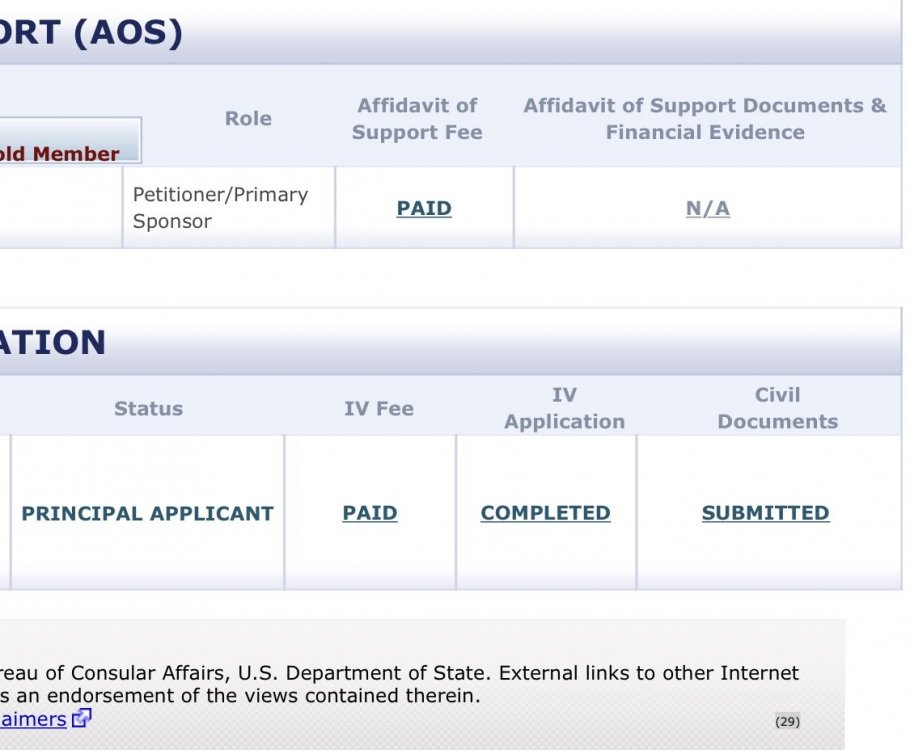Select the Status column header
910x750 pixels.
(148, 408)
